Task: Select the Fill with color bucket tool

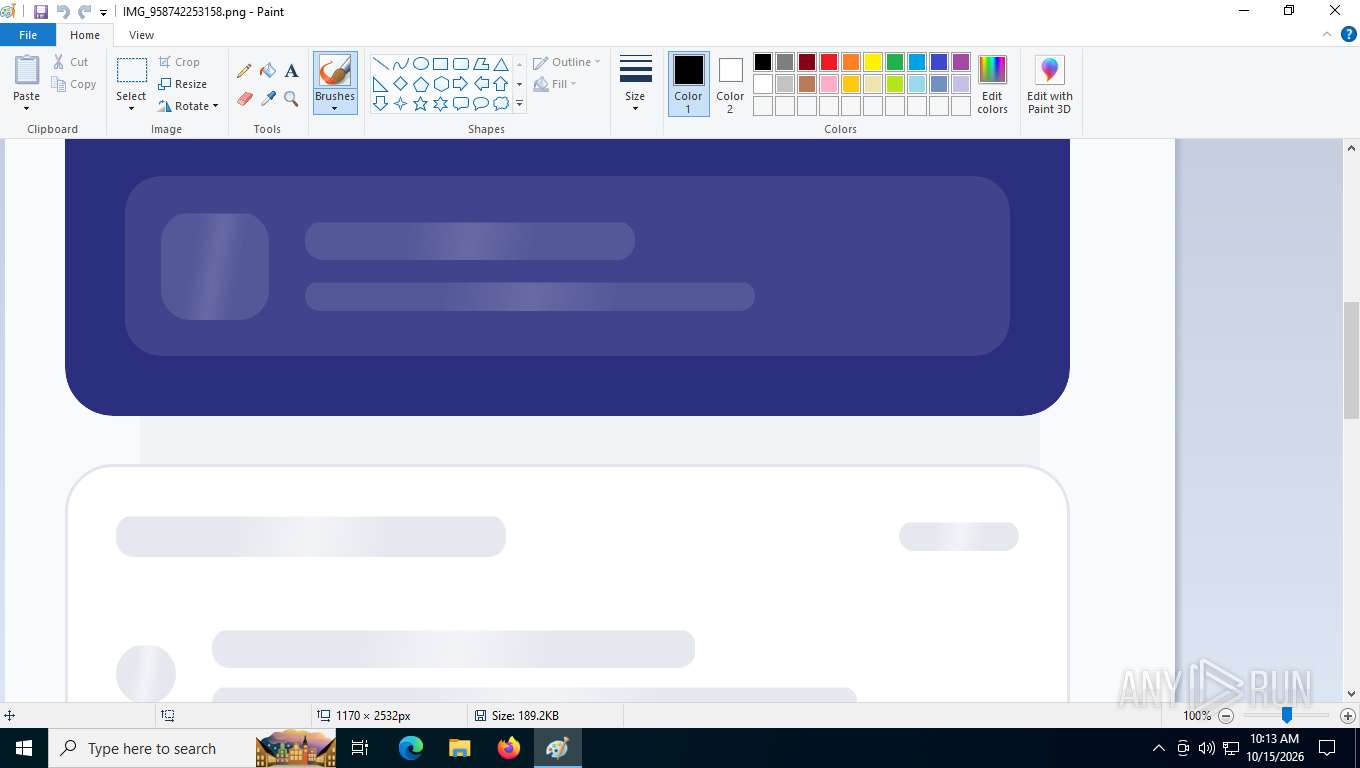Action: [x=268, y=71]
